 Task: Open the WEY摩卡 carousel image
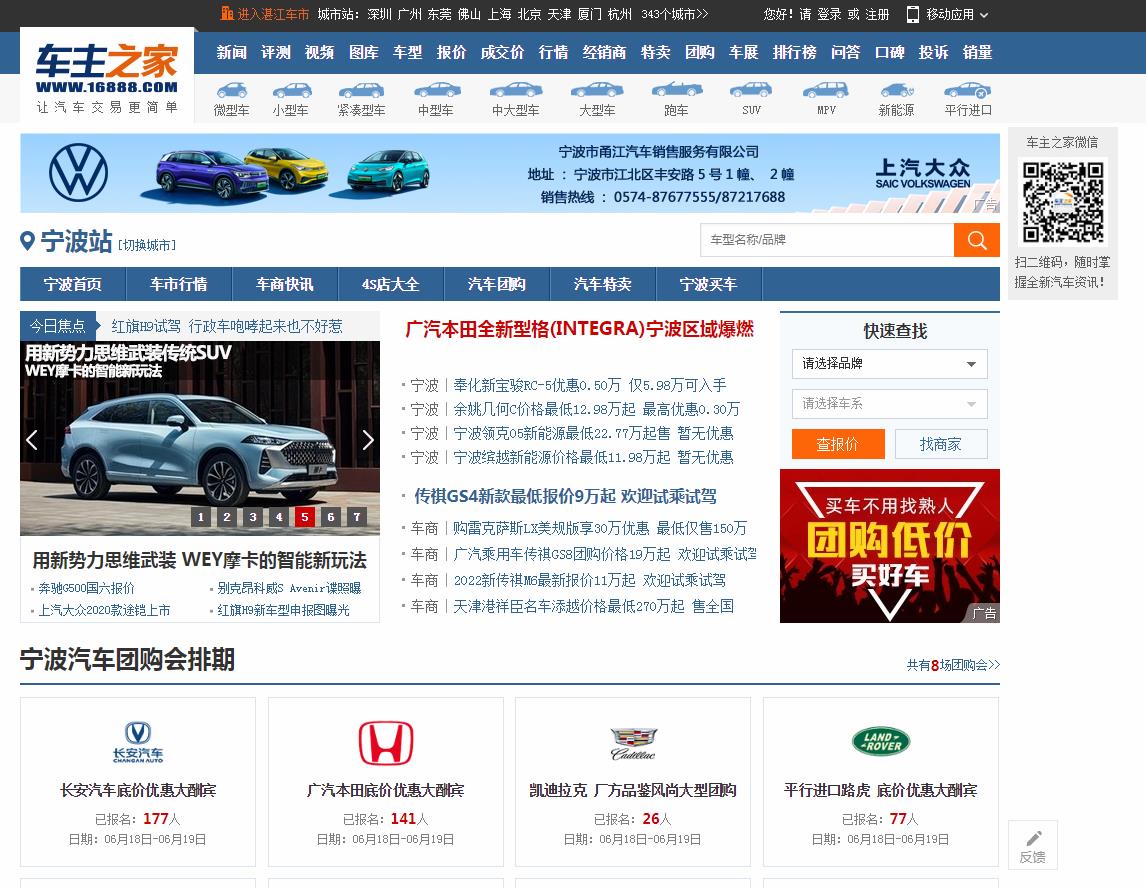200,439
